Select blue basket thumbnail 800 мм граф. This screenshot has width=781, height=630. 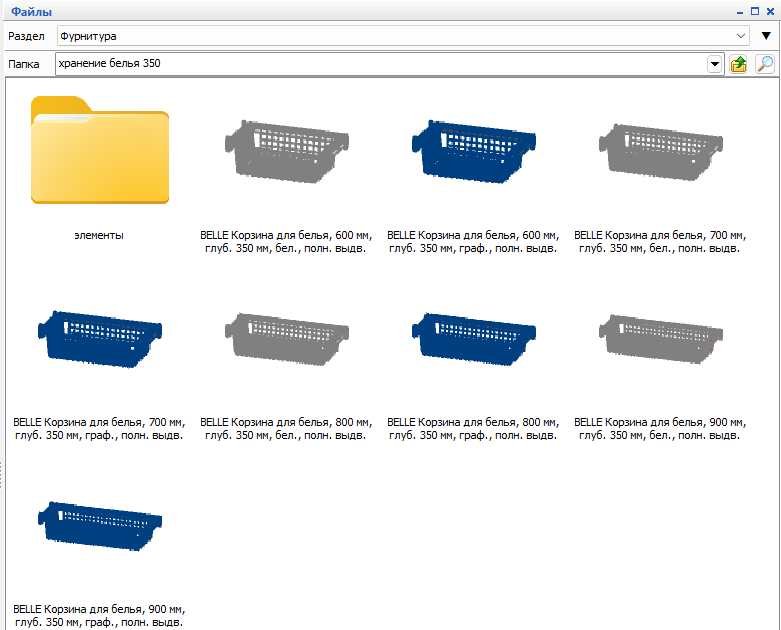coord(474,339)
